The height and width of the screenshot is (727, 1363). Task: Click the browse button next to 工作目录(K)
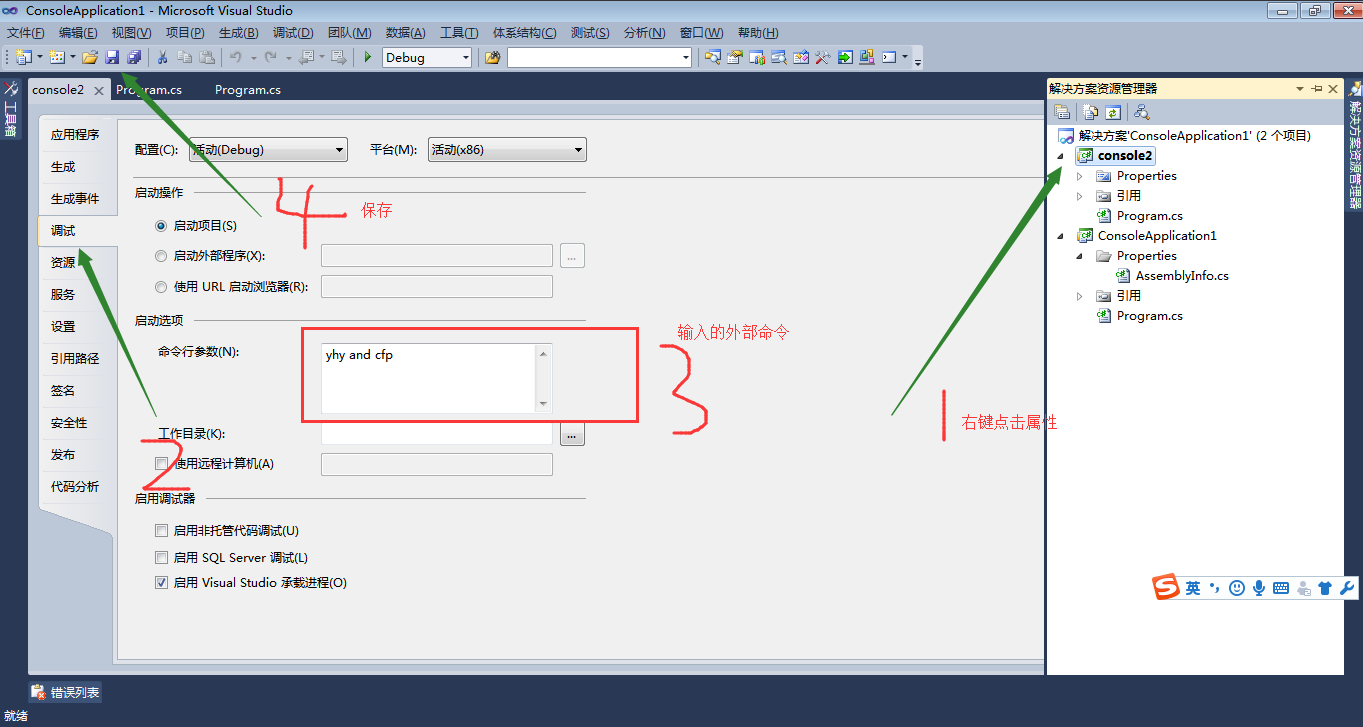(x=572, y=435)
